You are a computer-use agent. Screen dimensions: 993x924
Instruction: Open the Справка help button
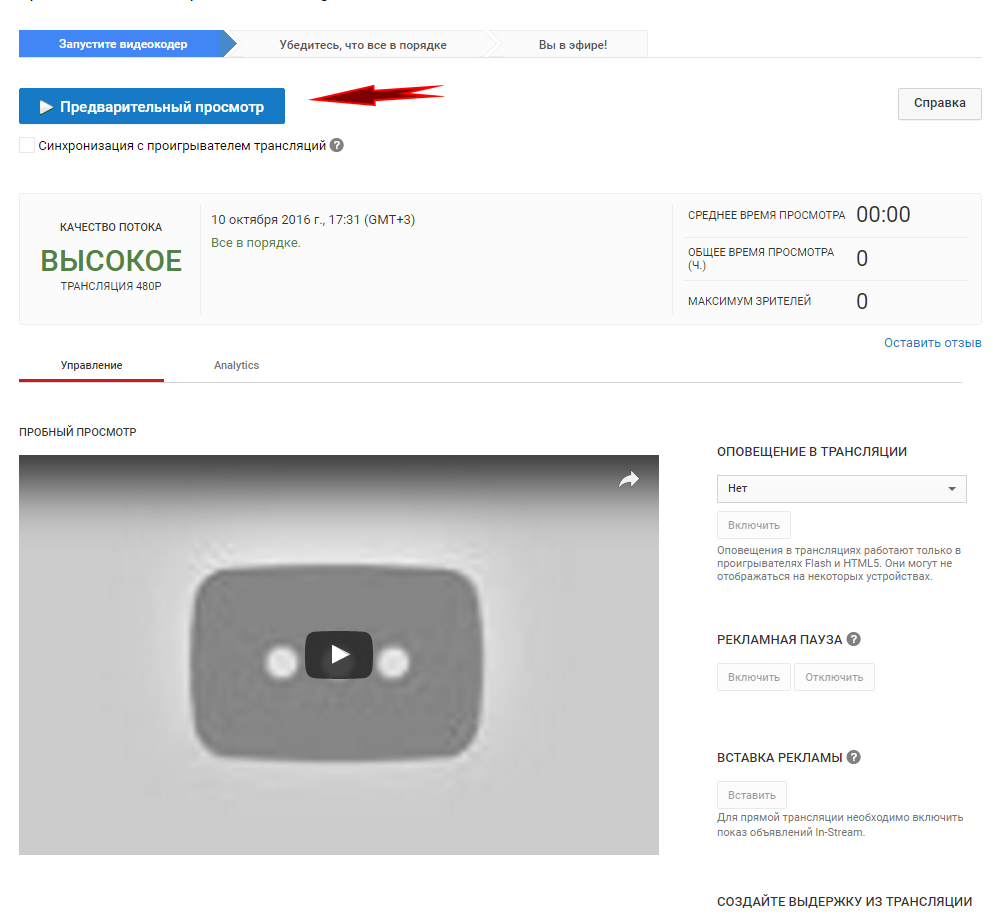pyautogui.click(x=939, y=103)
